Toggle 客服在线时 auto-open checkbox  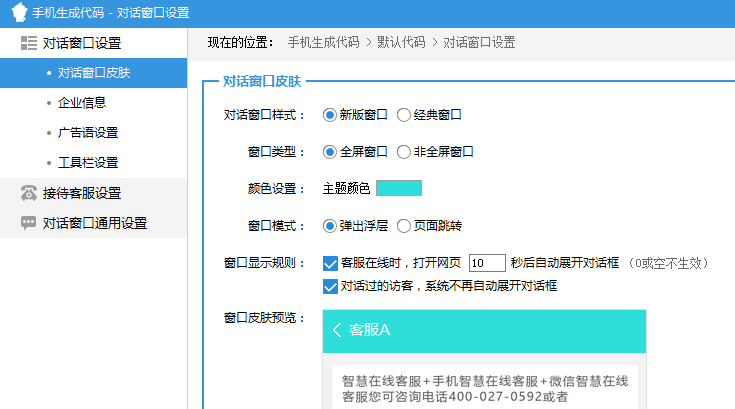[331, 264]
